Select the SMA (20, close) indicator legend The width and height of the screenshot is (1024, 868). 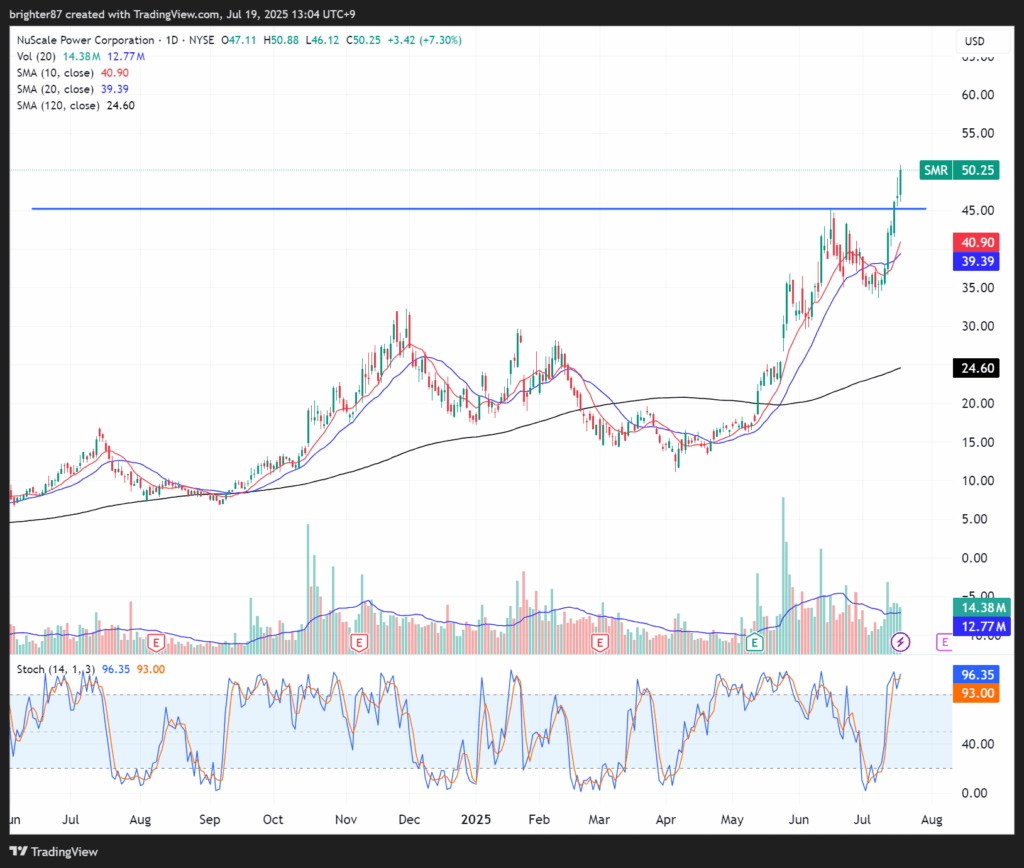[55, 89]
